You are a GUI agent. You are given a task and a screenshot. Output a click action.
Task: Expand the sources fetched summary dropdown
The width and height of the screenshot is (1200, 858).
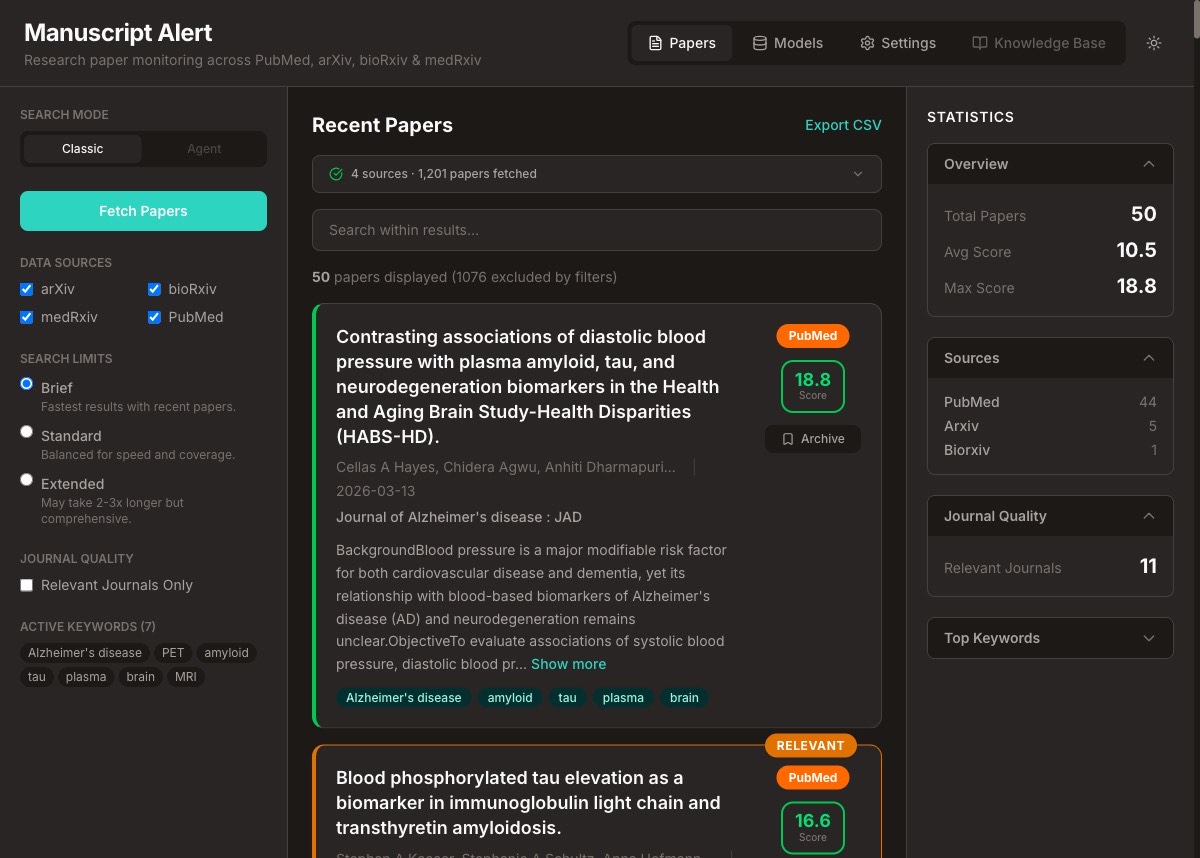click(x=857, y=174)
